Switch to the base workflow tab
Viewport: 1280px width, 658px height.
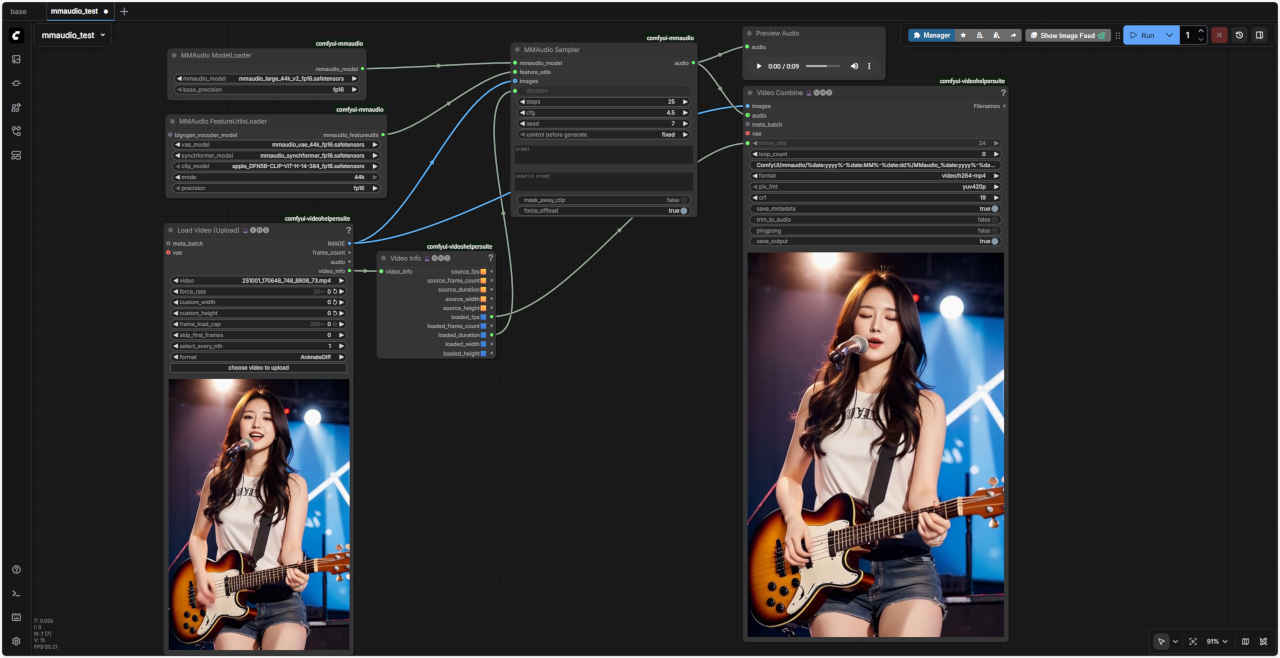pyautogui.click(x=19, y=11)
